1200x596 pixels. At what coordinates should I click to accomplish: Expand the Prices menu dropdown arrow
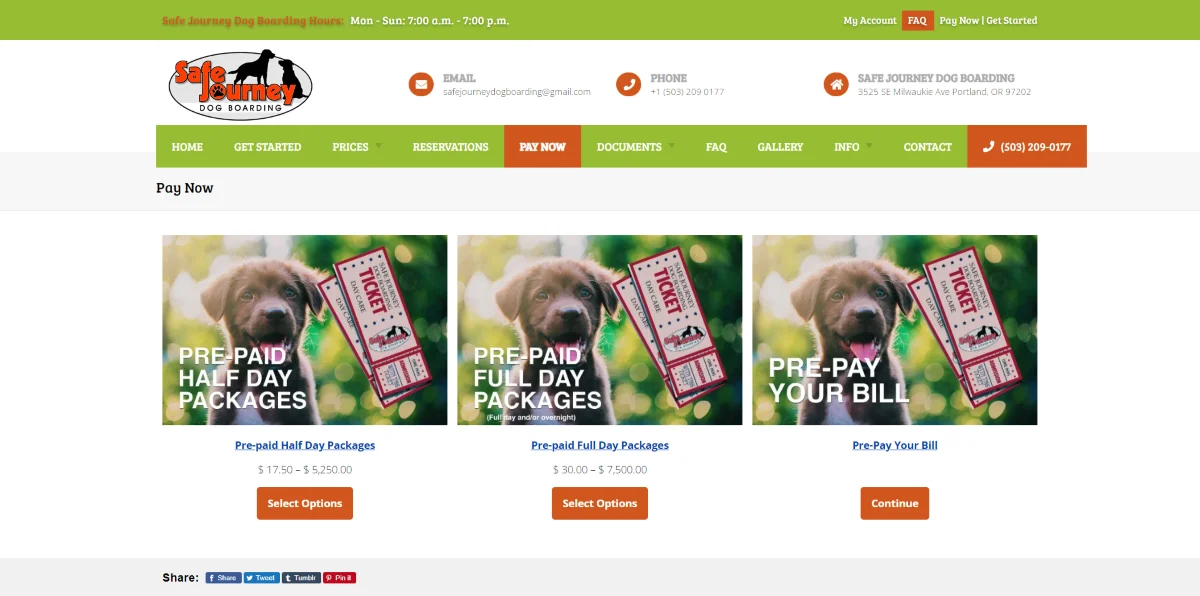pyautogui.click(x=378, y=146)
